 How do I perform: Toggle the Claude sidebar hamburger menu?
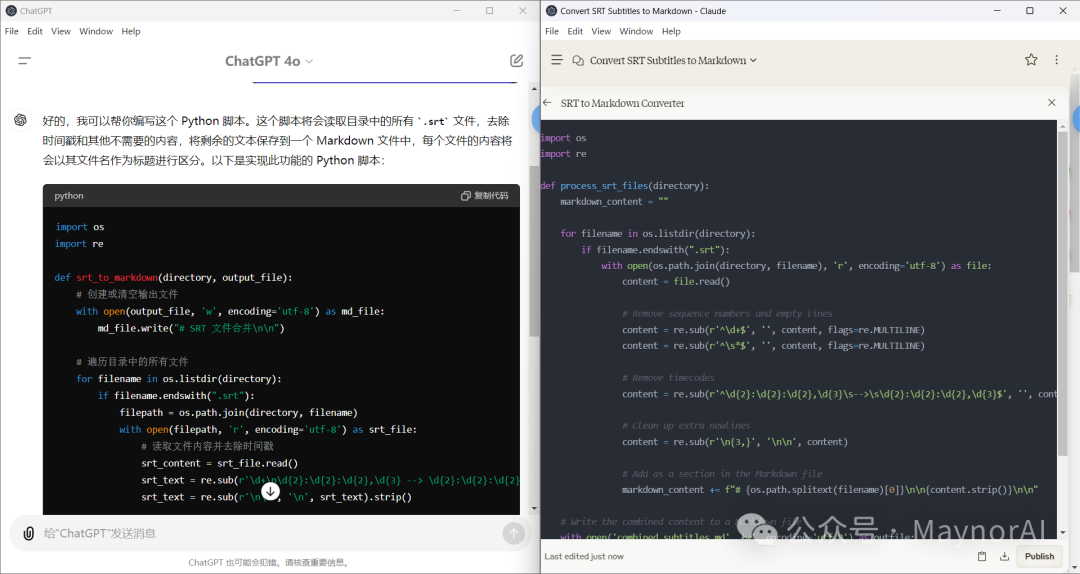(x=557, y=60)
